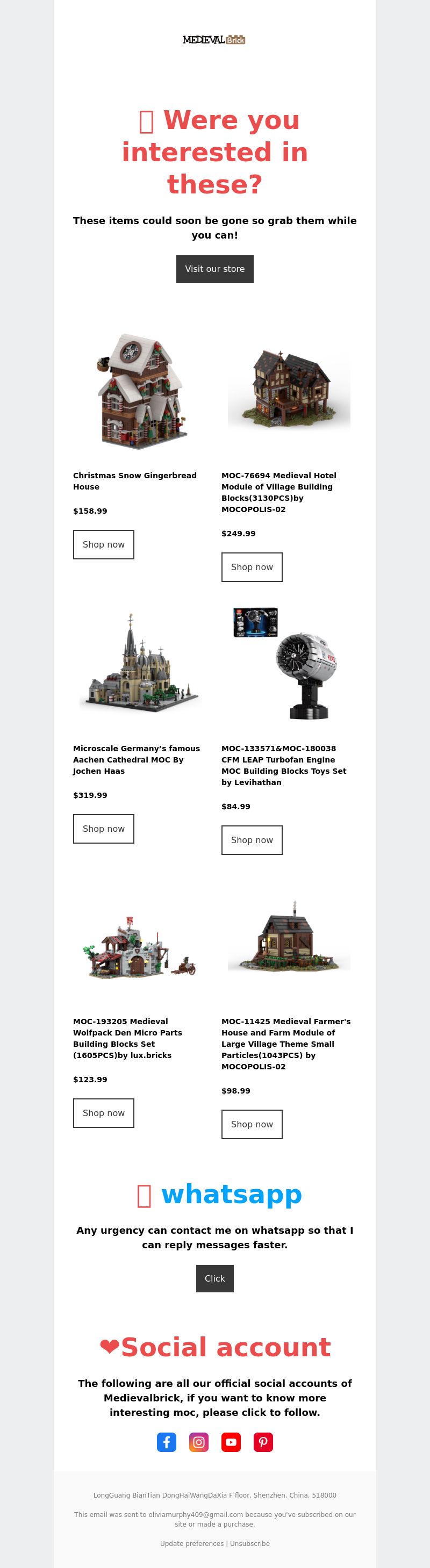
Task: Click the WhatsApp Click button
Action: pos(215,1278)
